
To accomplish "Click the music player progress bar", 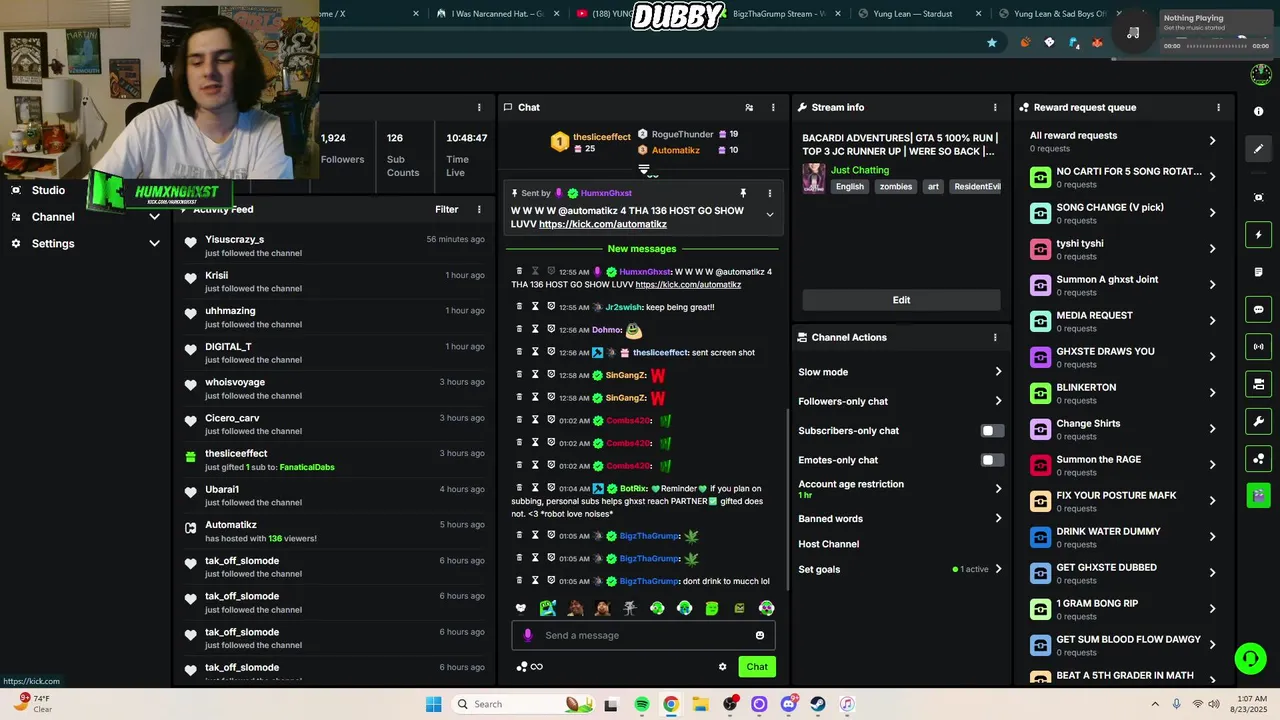I will (x=1217, y=46).
